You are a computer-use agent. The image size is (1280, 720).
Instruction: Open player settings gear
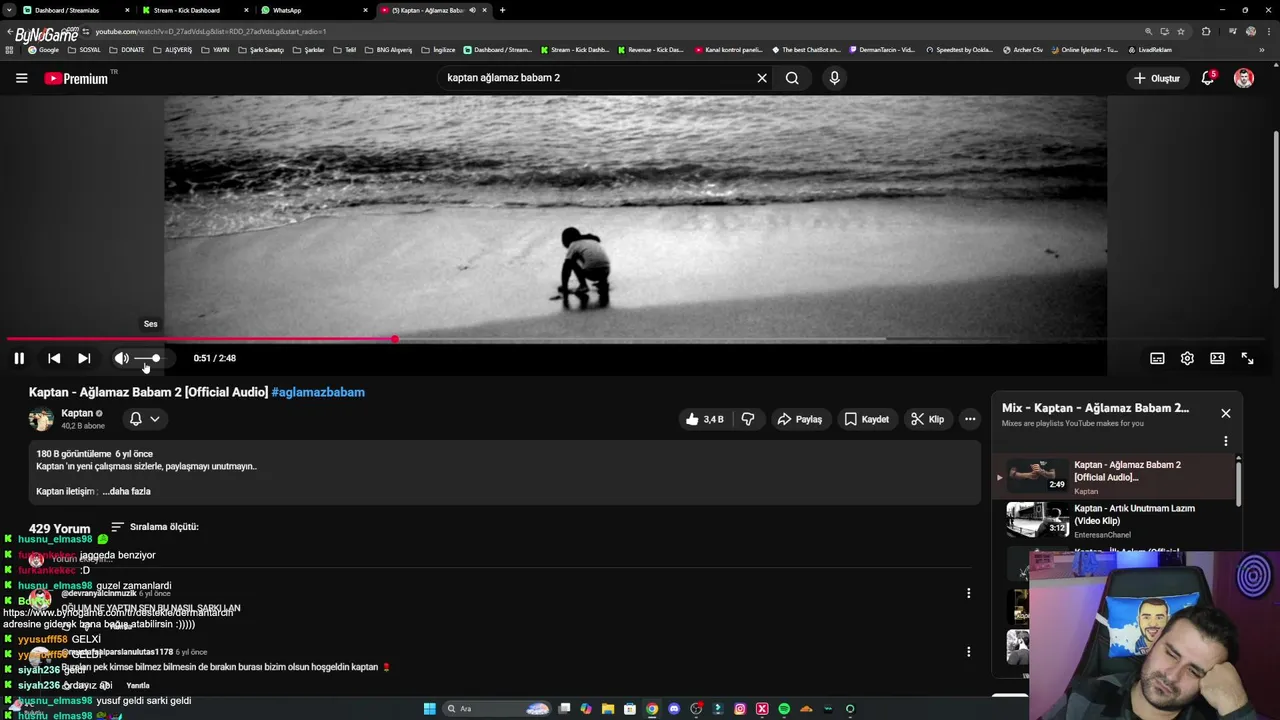point(1187,358)
